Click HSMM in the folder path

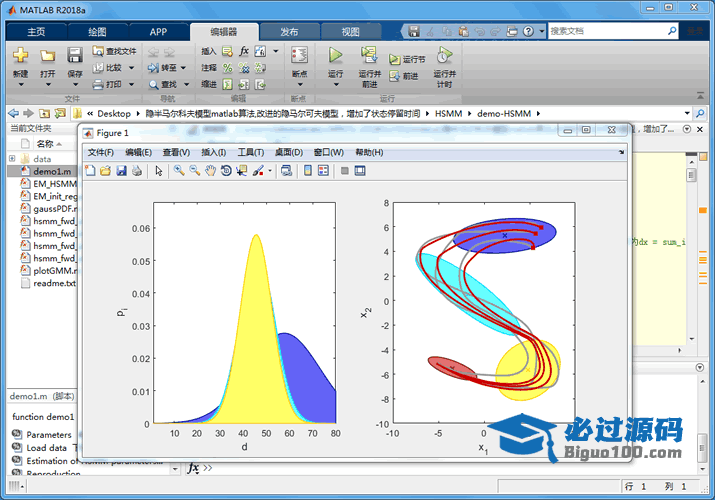coord(449,113)
